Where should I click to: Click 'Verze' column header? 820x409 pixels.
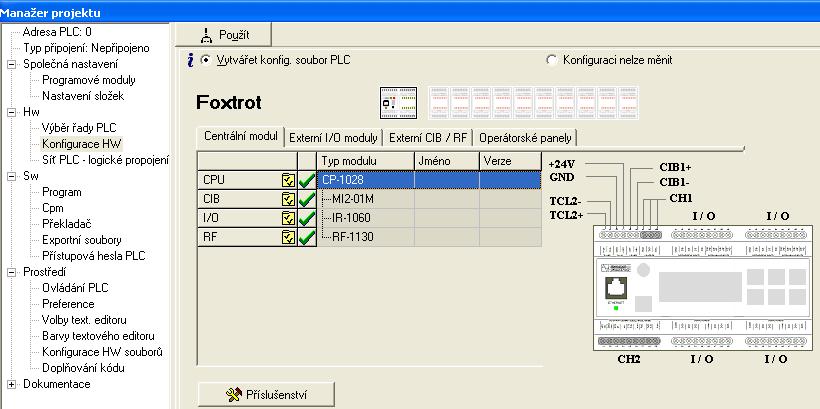click(x=510, y=161)
